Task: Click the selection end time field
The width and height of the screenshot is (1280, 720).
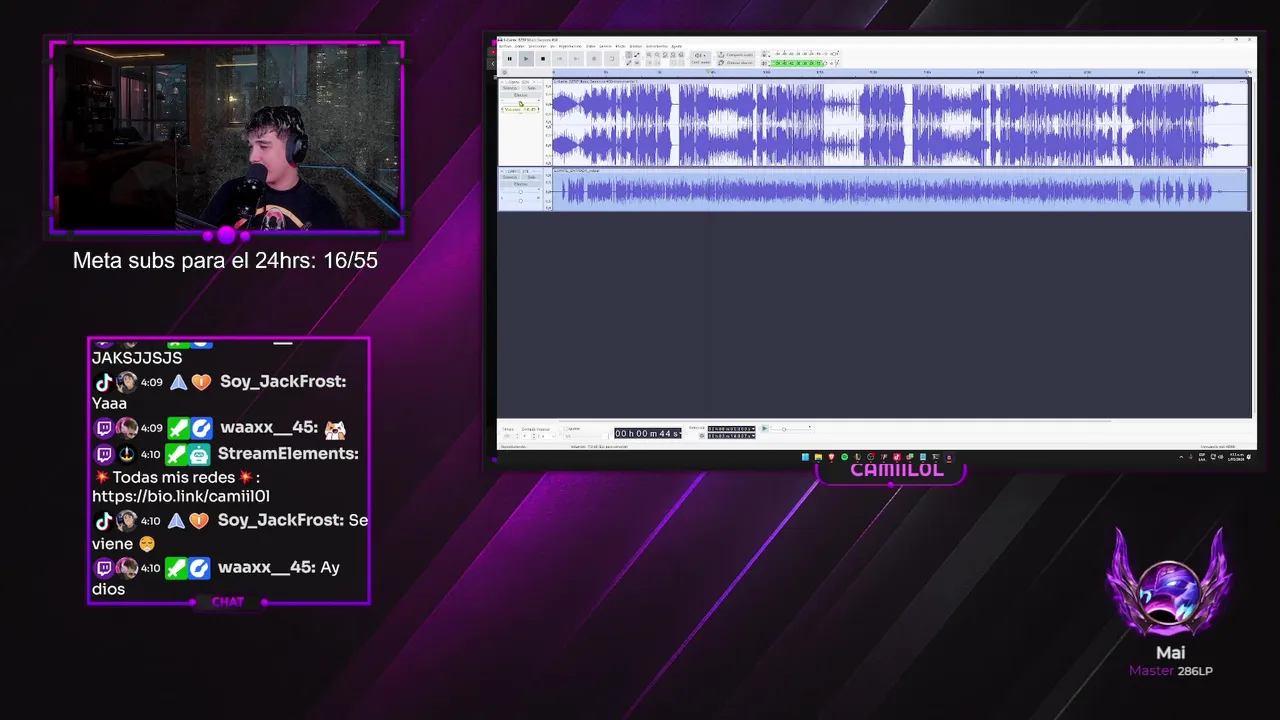Action: coord(732,436)
